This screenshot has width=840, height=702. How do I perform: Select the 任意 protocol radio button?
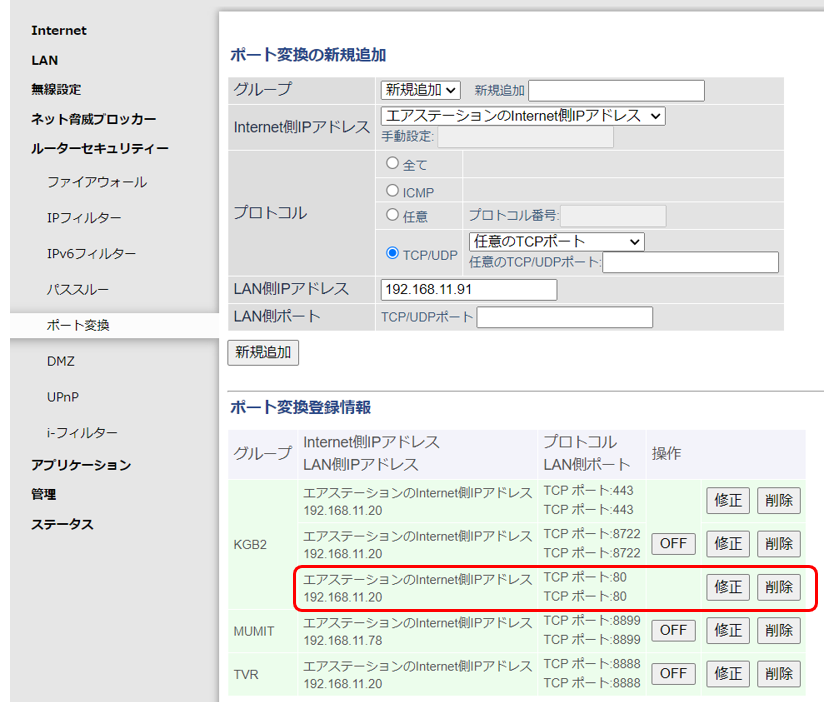pos(392,215)
